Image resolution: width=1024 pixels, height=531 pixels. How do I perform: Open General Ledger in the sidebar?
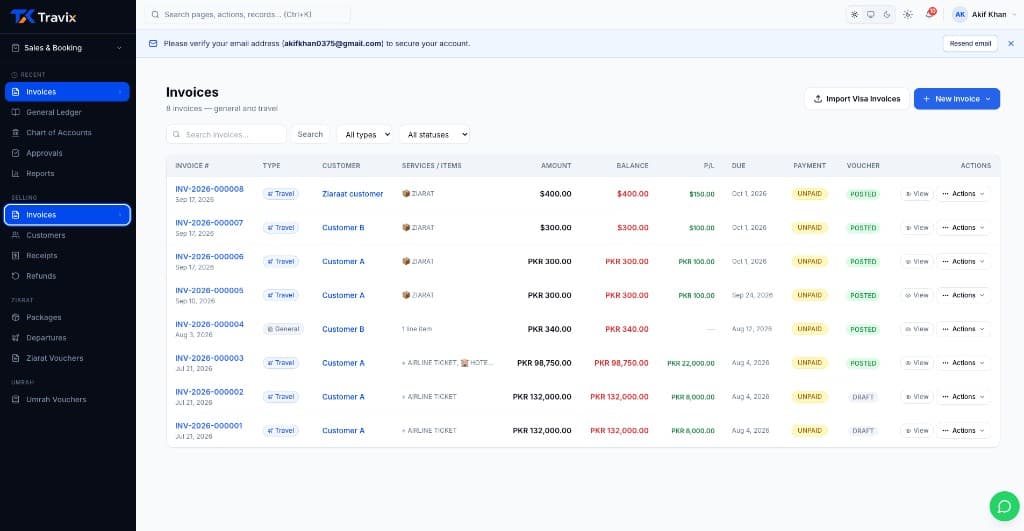point(67,112)
